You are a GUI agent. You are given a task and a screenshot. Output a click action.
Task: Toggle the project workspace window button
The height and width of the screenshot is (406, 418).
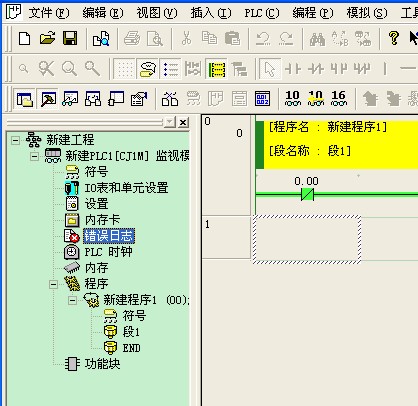tap(25, 99)
